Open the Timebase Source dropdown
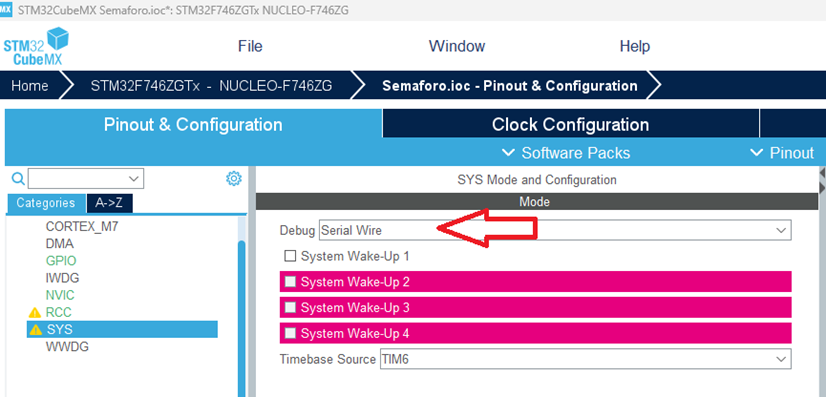The height and width of the screenshot is (397, 826). 585,359
